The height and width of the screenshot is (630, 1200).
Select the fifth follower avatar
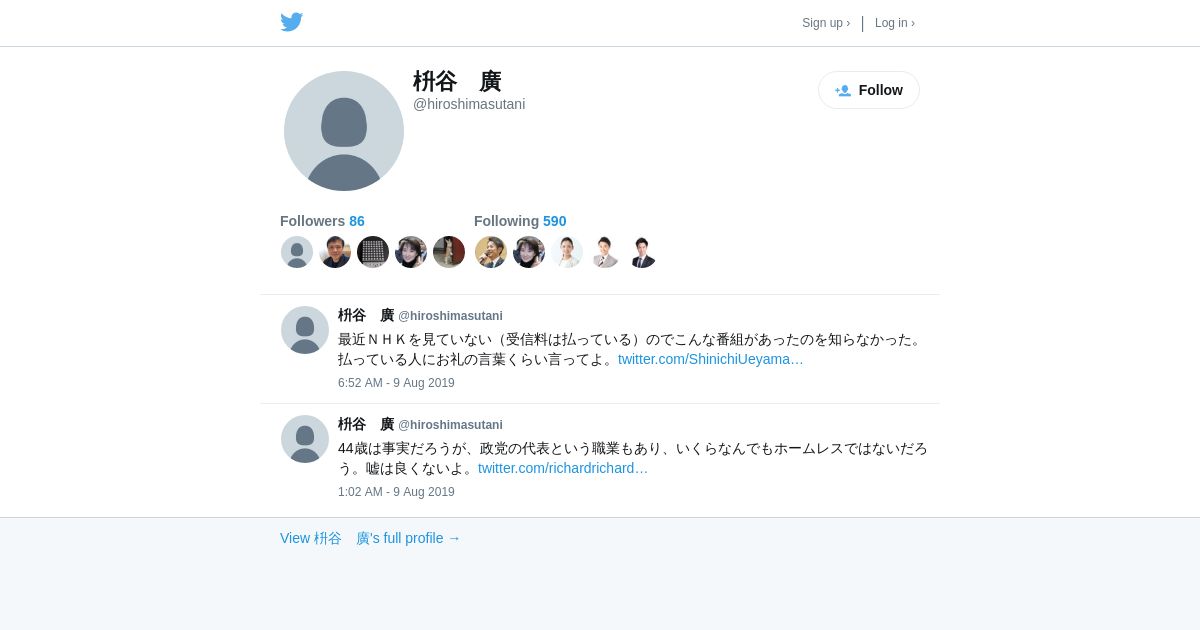(x=449, y=252)
